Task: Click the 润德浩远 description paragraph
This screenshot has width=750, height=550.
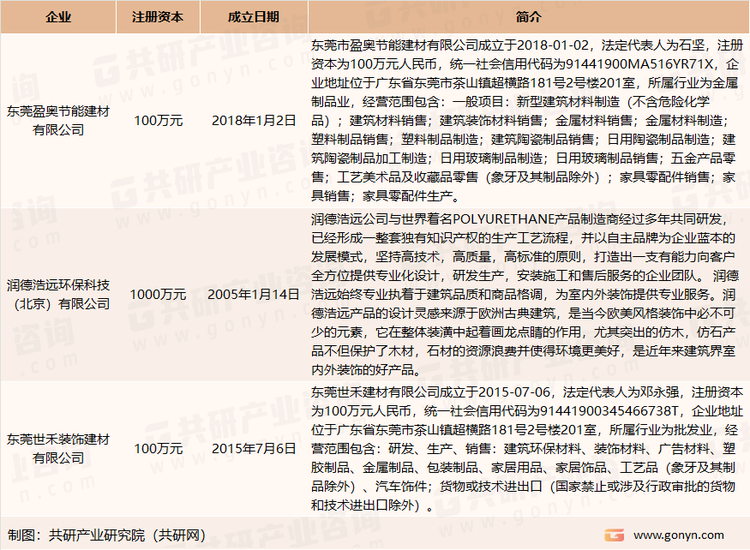Action: (x=524, y=295)
